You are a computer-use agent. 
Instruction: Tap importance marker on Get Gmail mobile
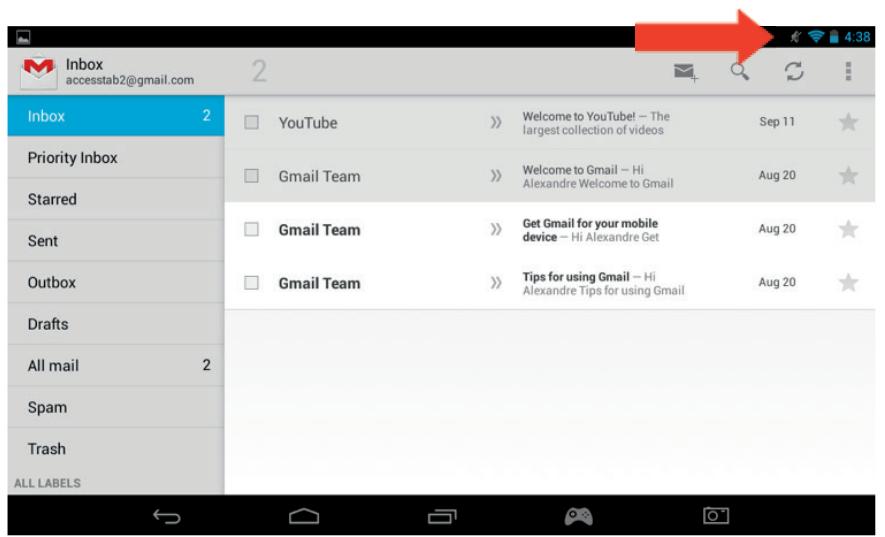tap(496, 229)
